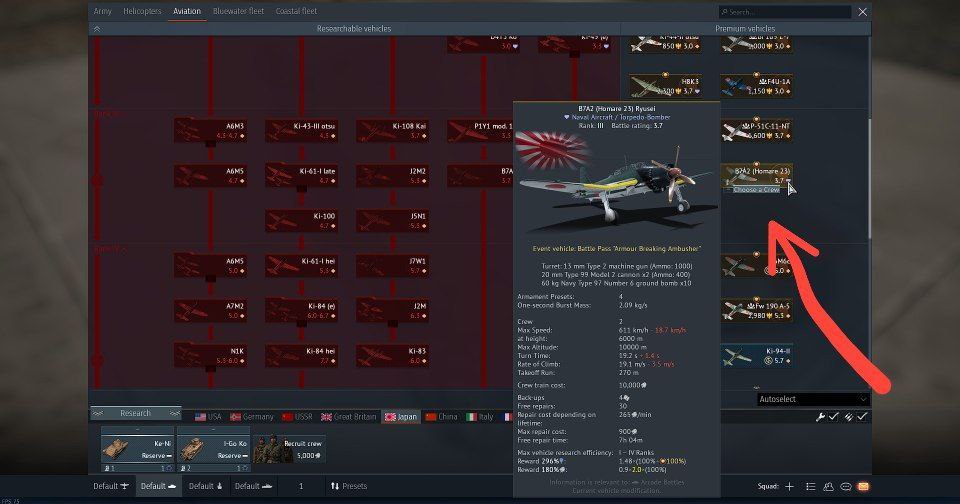Click the Japan flag nation tab
The width and height of the screenshot is (960, 504).
401,416
